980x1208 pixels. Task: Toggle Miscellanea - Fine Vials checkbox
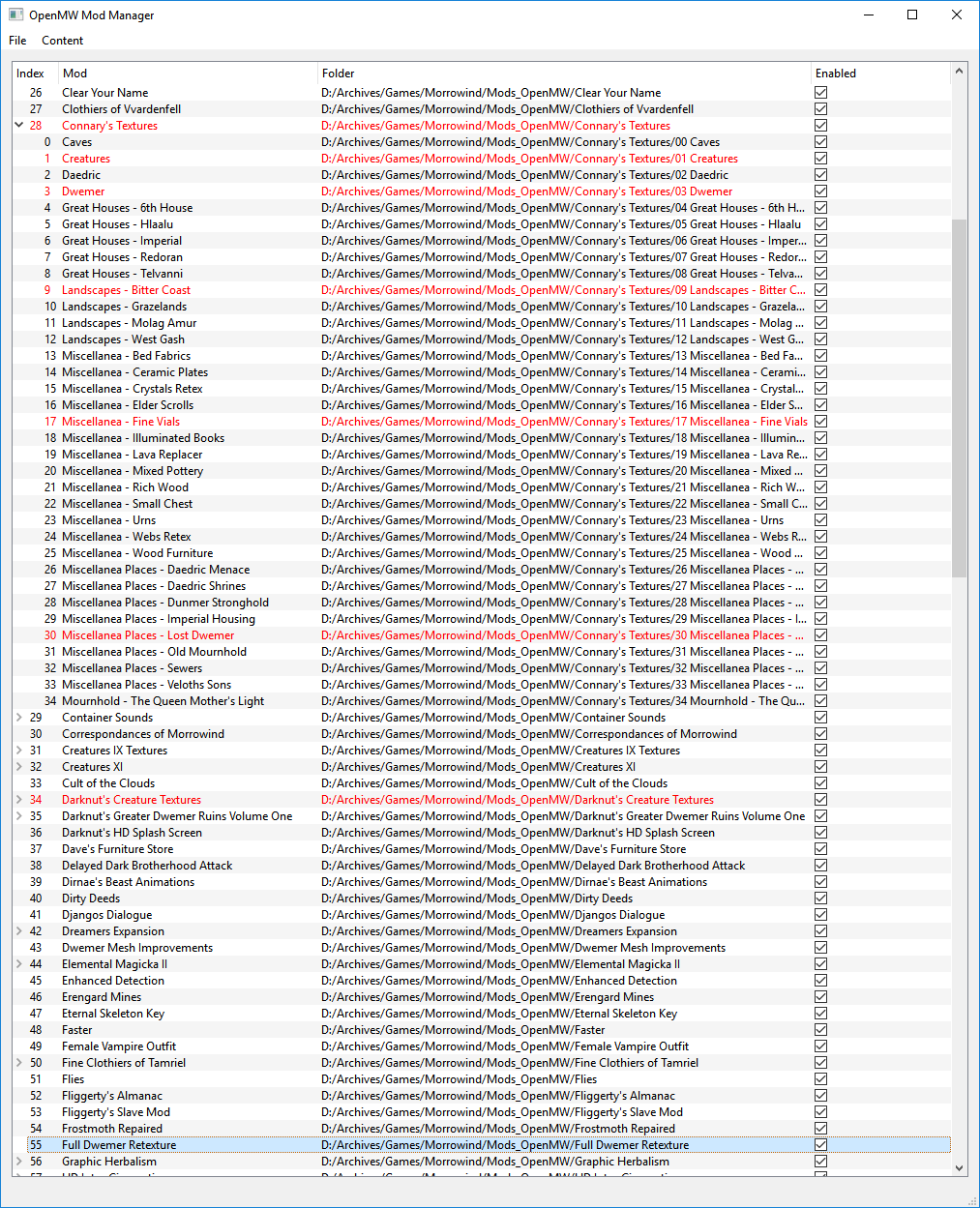coord(820,422)
